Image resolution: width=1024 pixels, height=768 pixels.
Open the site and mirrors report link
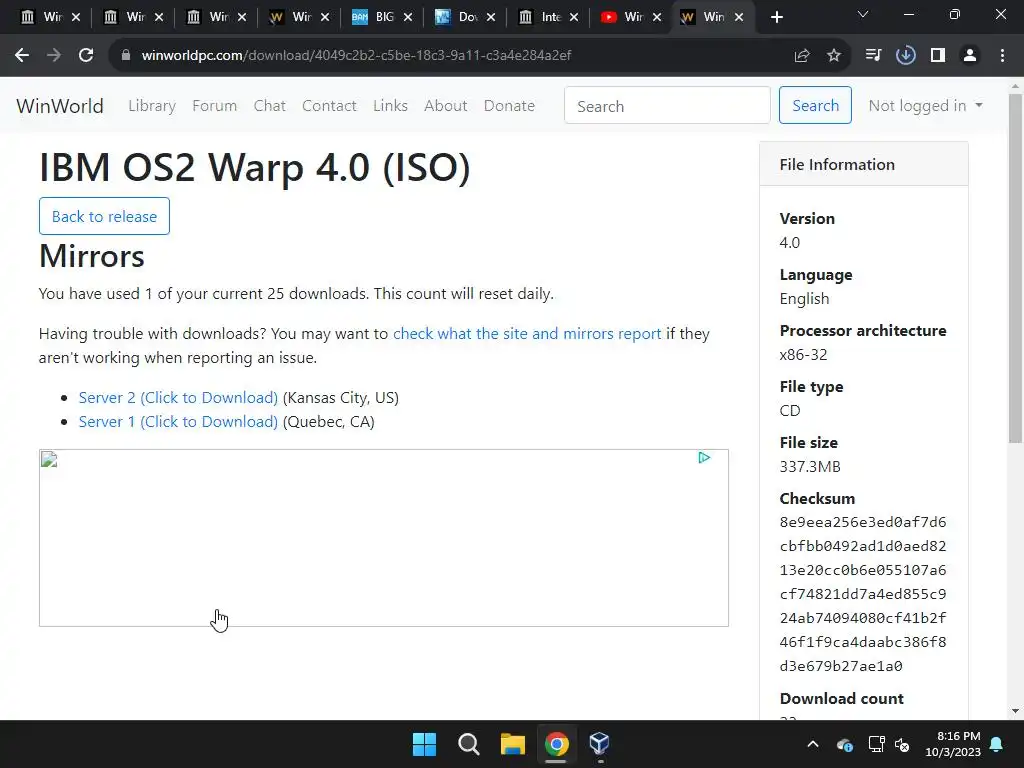(x=527, y=334)
